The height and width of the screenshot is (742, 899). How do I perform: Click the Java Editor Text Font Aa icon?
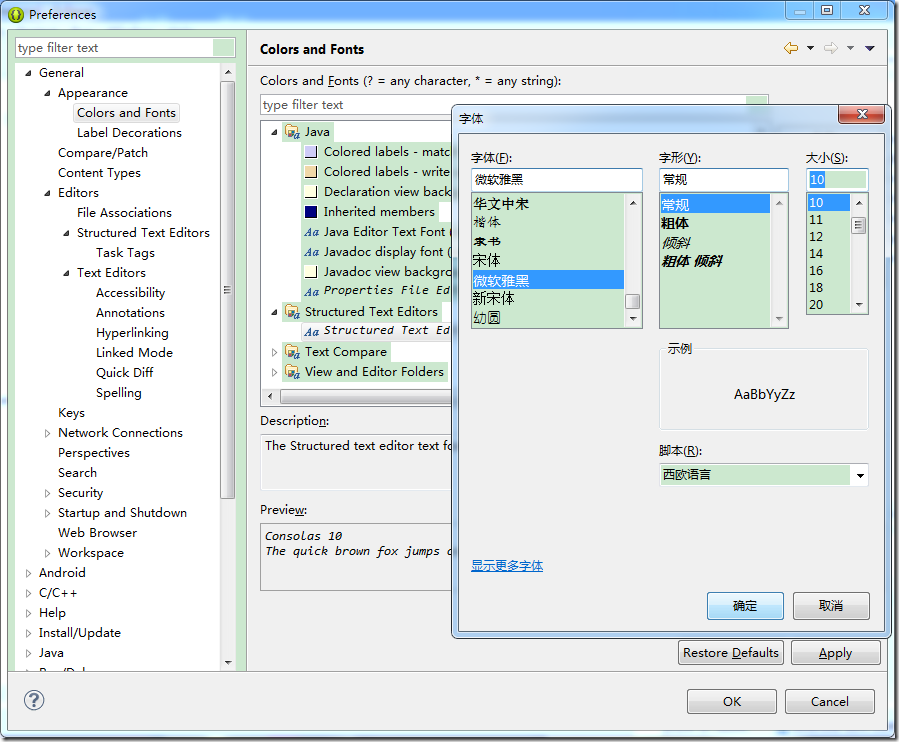311,232
